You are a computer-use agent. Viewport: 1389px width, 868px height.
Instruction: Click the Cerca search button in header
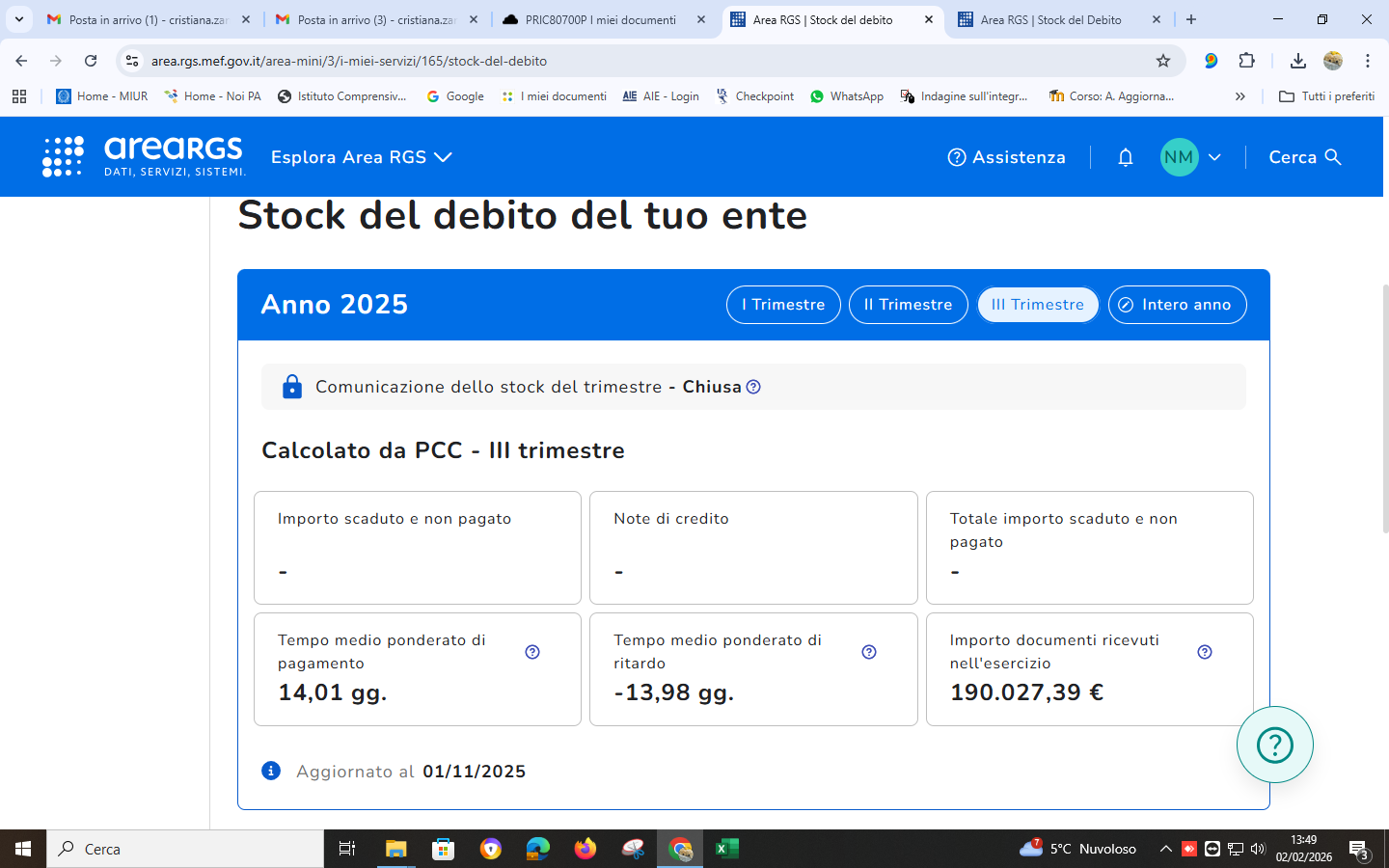pos(1304,157)
